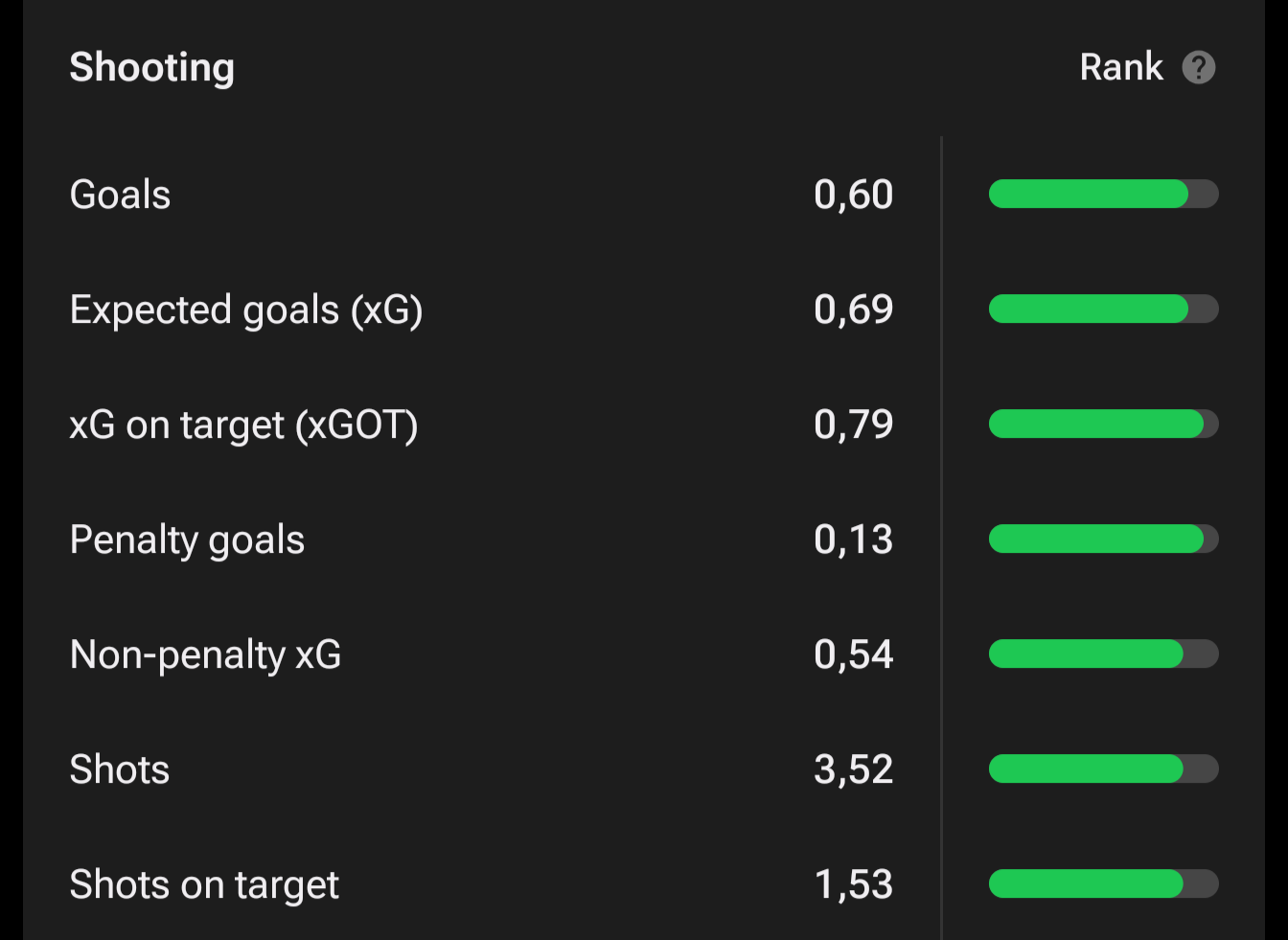Click the Shots on target rank bar
This screenshot has height=940, width=1288.
1103,884
